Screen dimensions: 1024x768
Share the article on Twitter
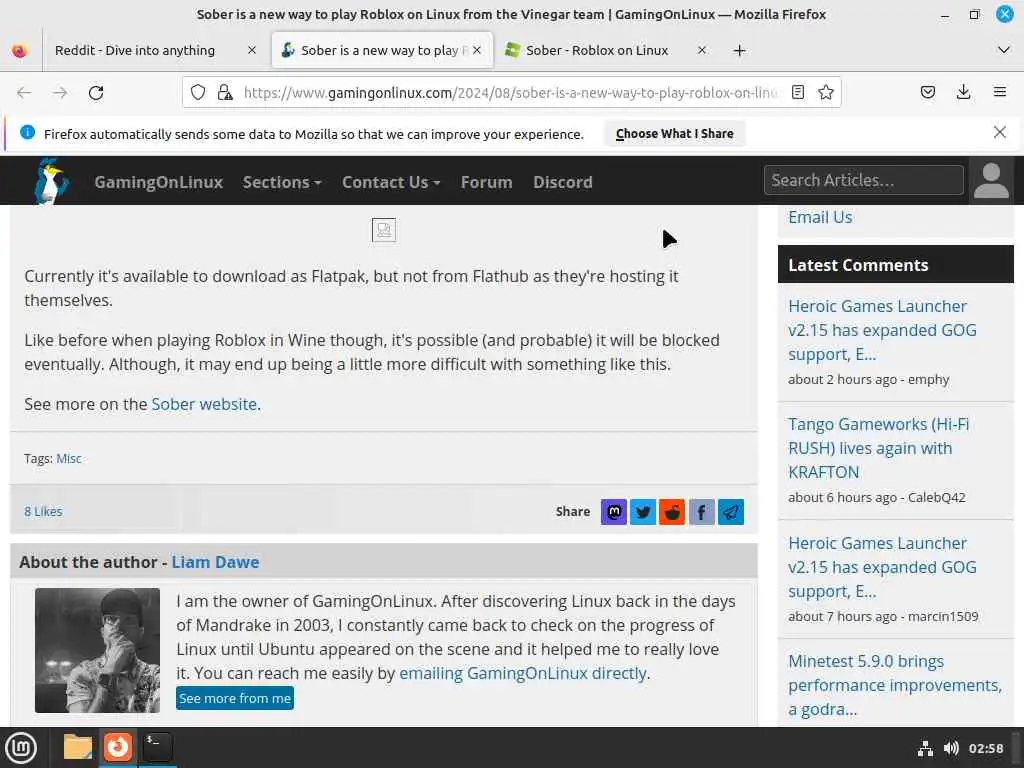(x=643, y=512)
